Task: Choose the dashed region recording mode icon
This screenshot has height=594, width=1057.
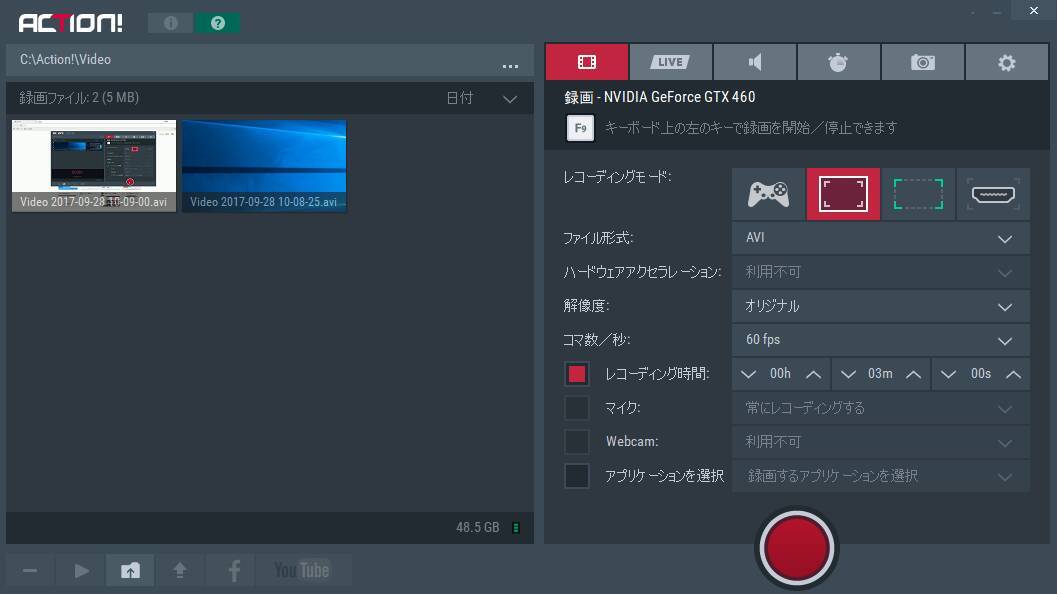Action: (x=918, y=194)
